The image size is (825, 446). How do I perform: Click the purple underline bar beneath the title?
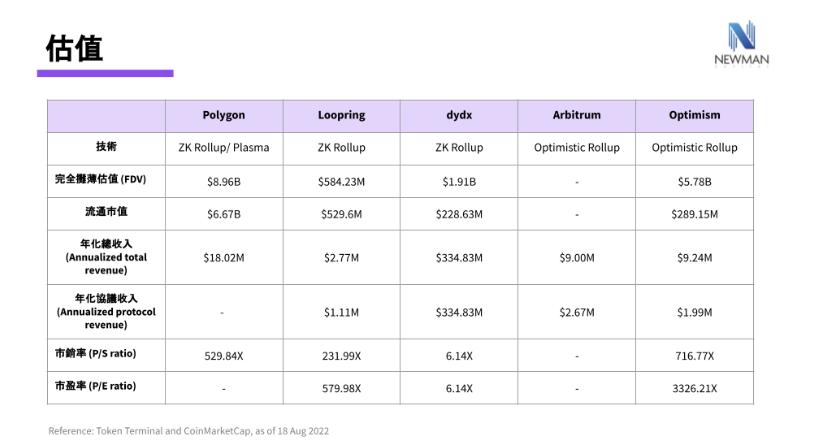point(105,73)
